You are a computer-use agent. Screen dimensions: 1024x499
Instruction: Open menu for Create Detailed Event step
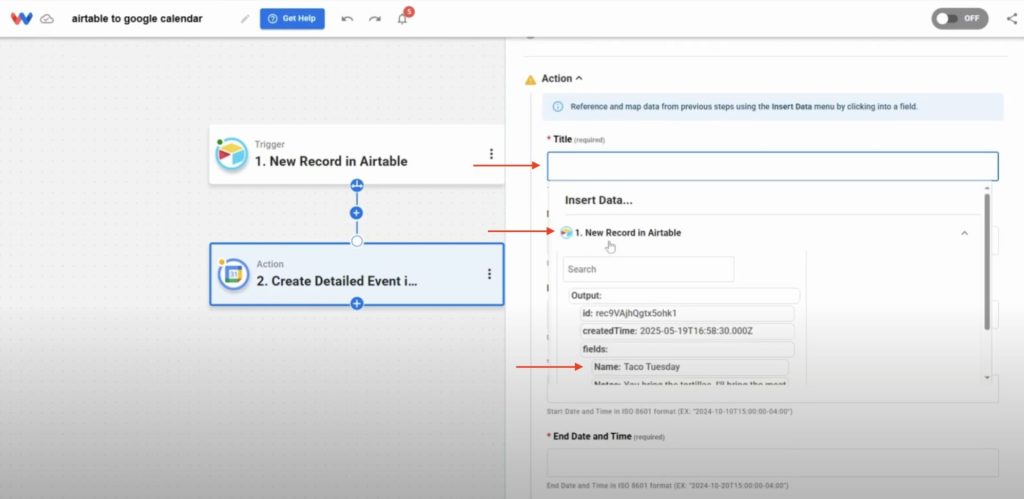point(489,274)
